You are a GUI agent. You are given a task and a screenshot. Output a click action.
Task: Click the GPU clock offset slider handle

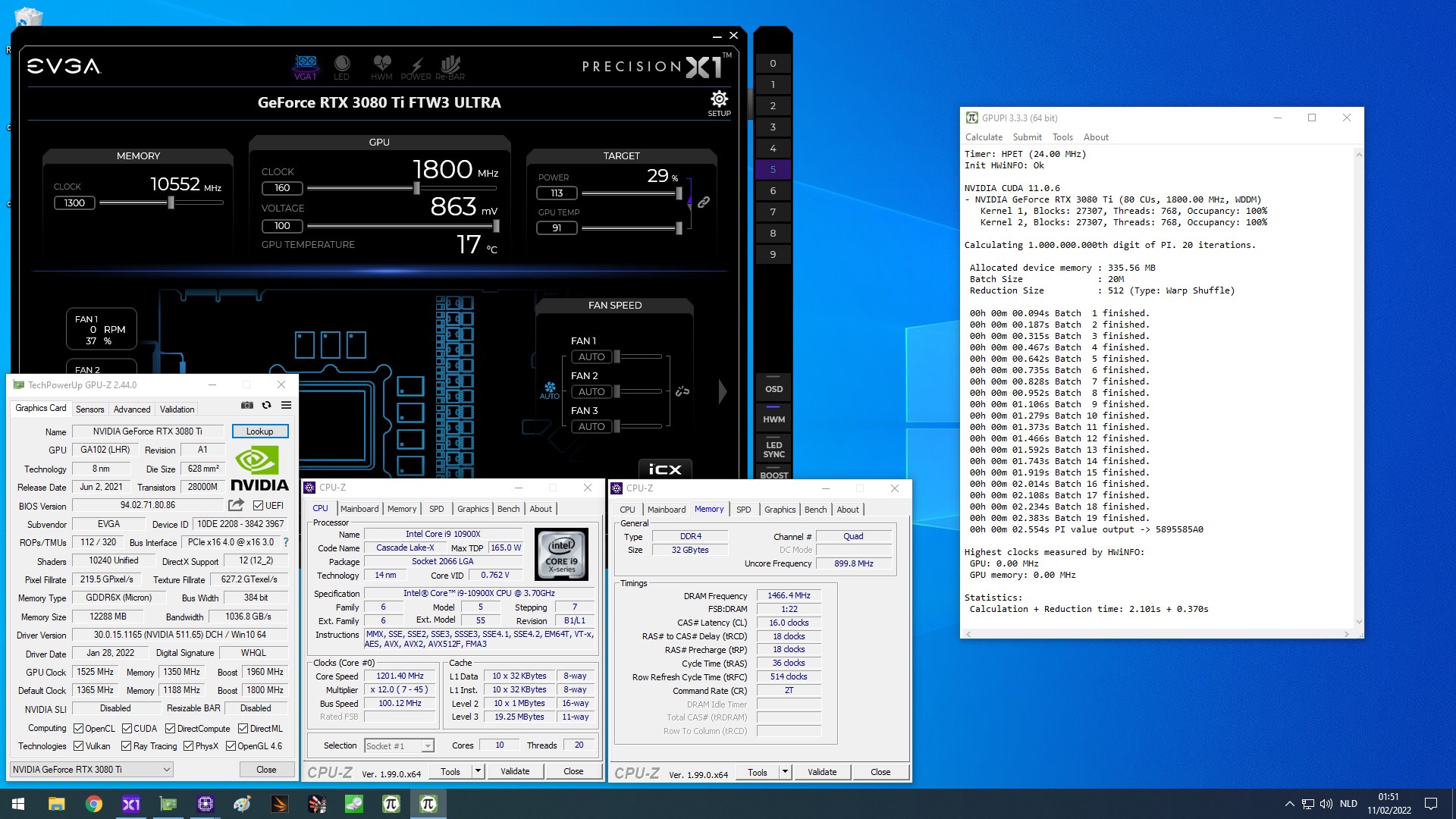(x=416, y=188)
